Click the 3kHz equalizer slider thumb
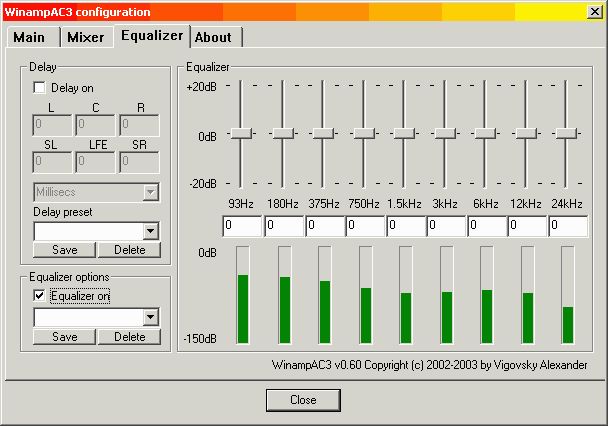The width and height of the screenshot is (608, 426). tap(445, 133)
